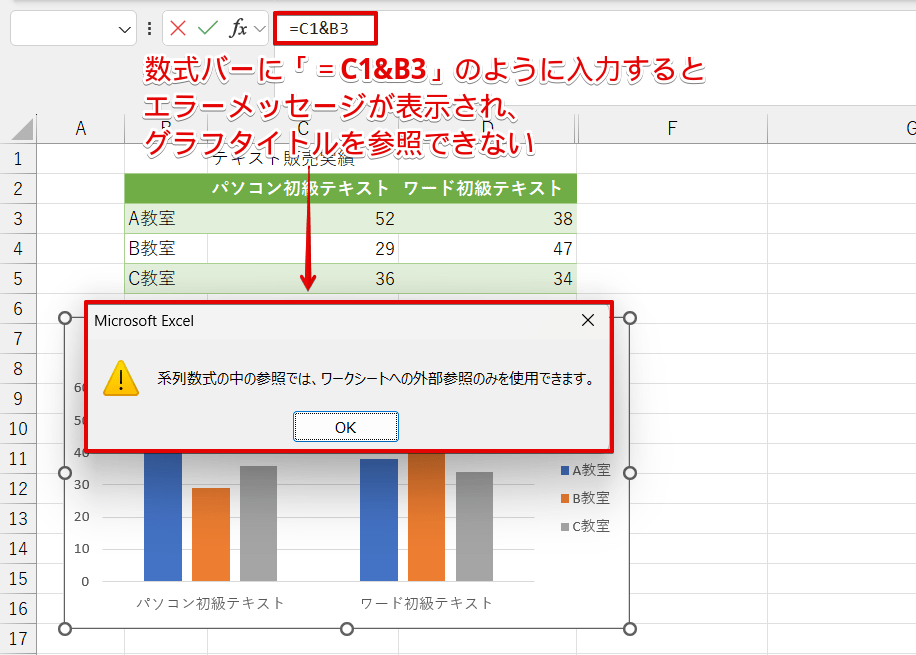Select the row 15 header
The image size is (916, 655).
pyautogui.click(x=19, y=579)
